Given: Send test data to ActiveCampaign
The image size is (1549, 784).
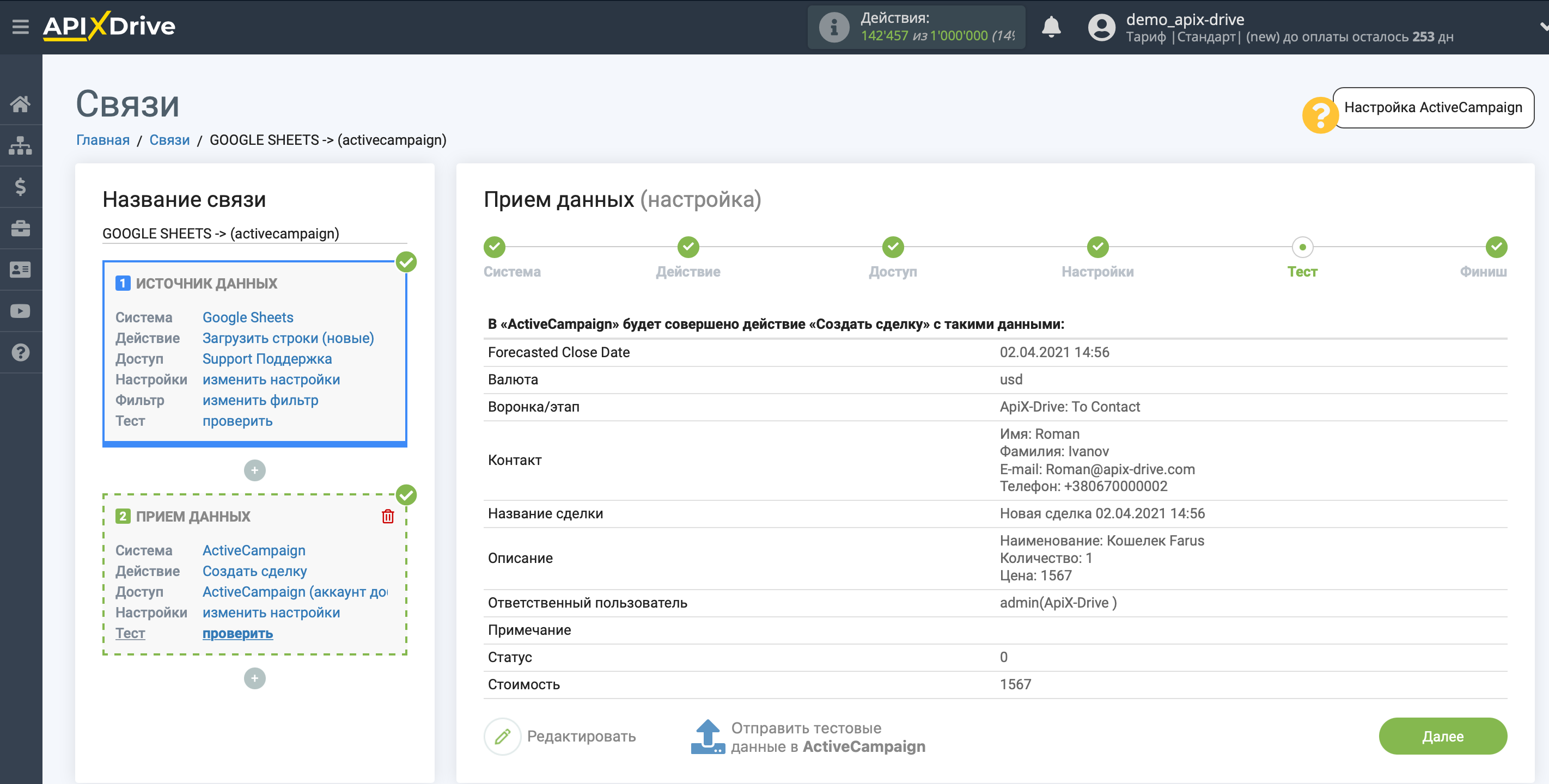Looking at the screenshot, I should pos(809,738).
